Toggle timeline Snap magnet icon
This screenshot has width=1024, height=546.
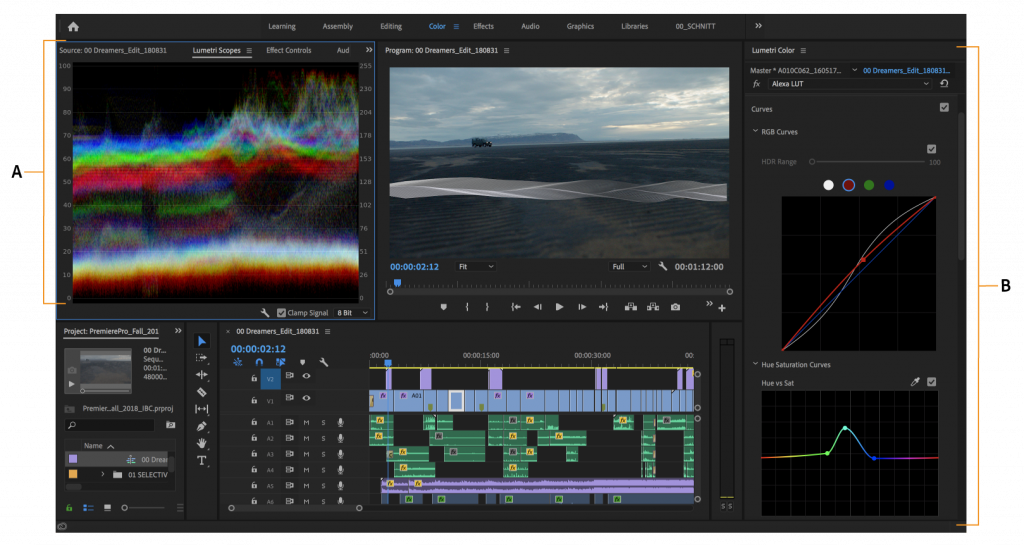[x=259, y=362]
